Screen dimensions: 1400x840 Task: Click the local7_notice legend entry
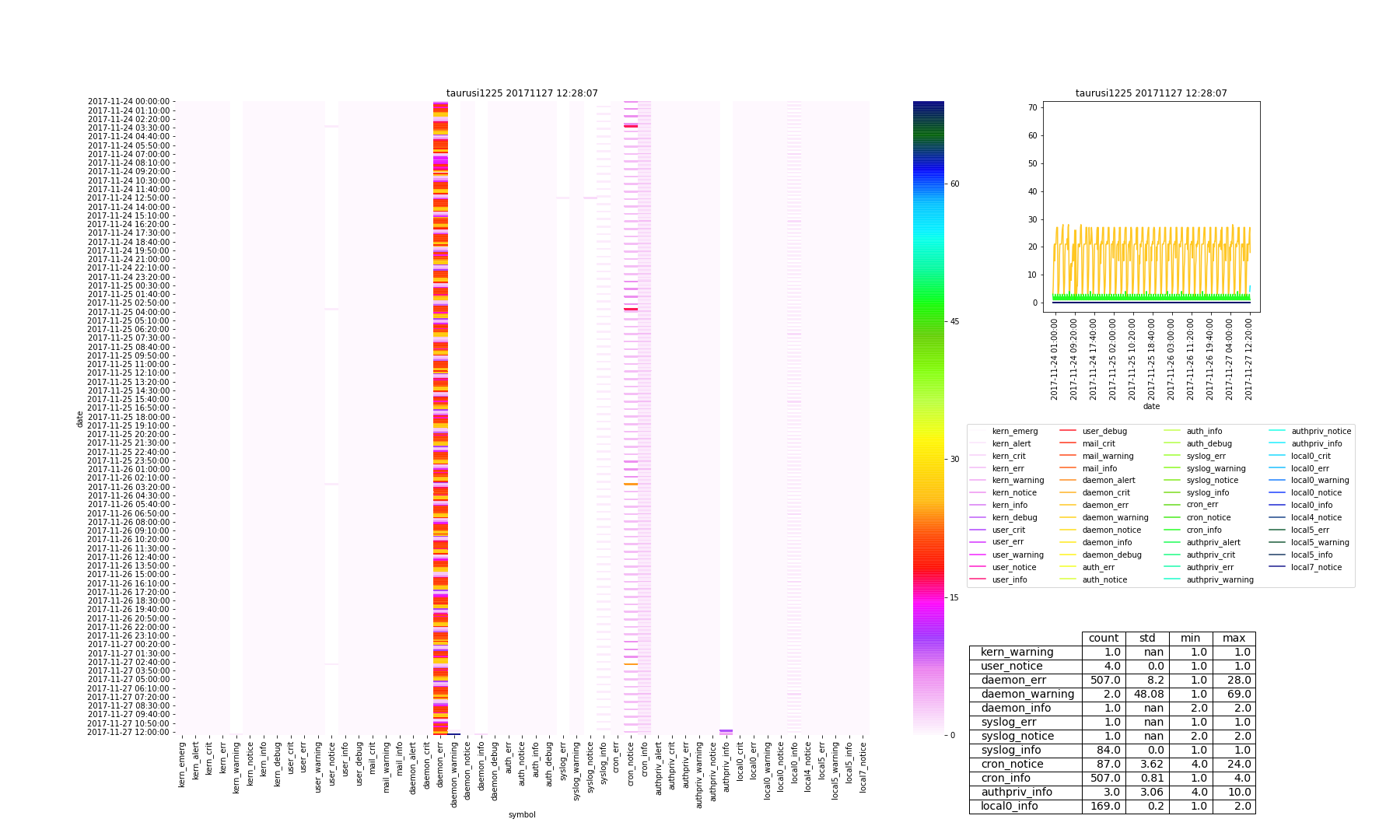(x=1316, y=568)
